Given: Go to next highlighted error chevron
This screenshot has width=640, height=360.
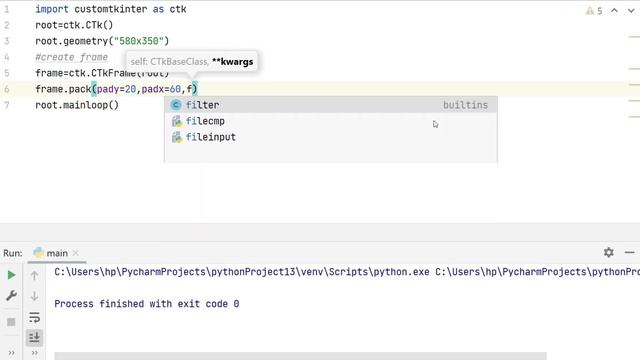Looking at the screenshot, I should [631, 11].
